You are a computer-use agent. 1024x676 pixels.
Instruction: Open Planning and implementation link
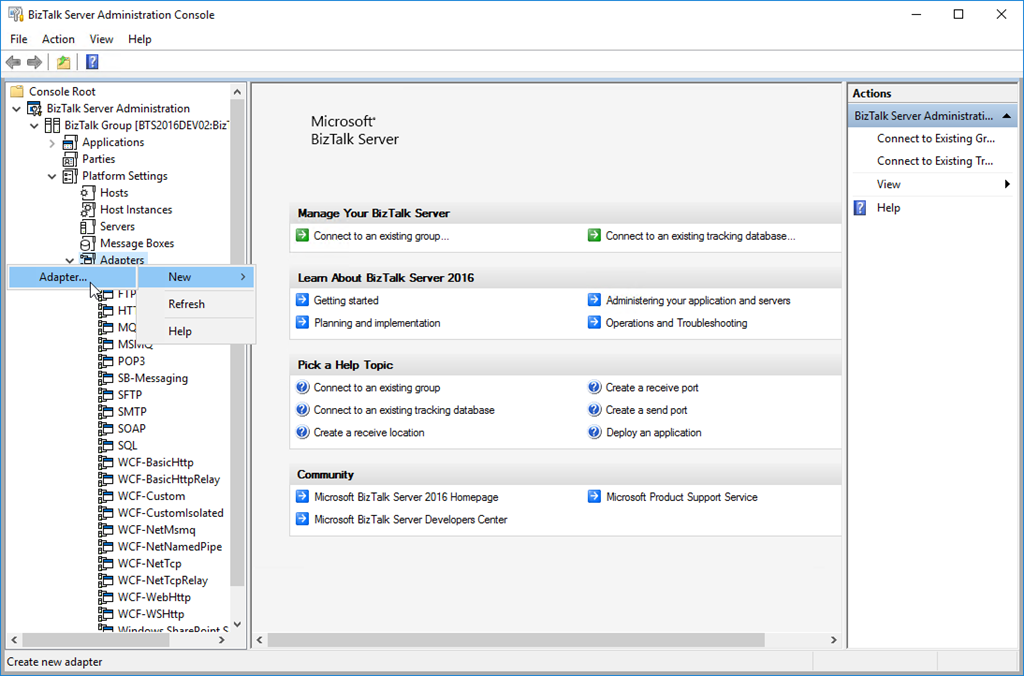tap(377, 323)
